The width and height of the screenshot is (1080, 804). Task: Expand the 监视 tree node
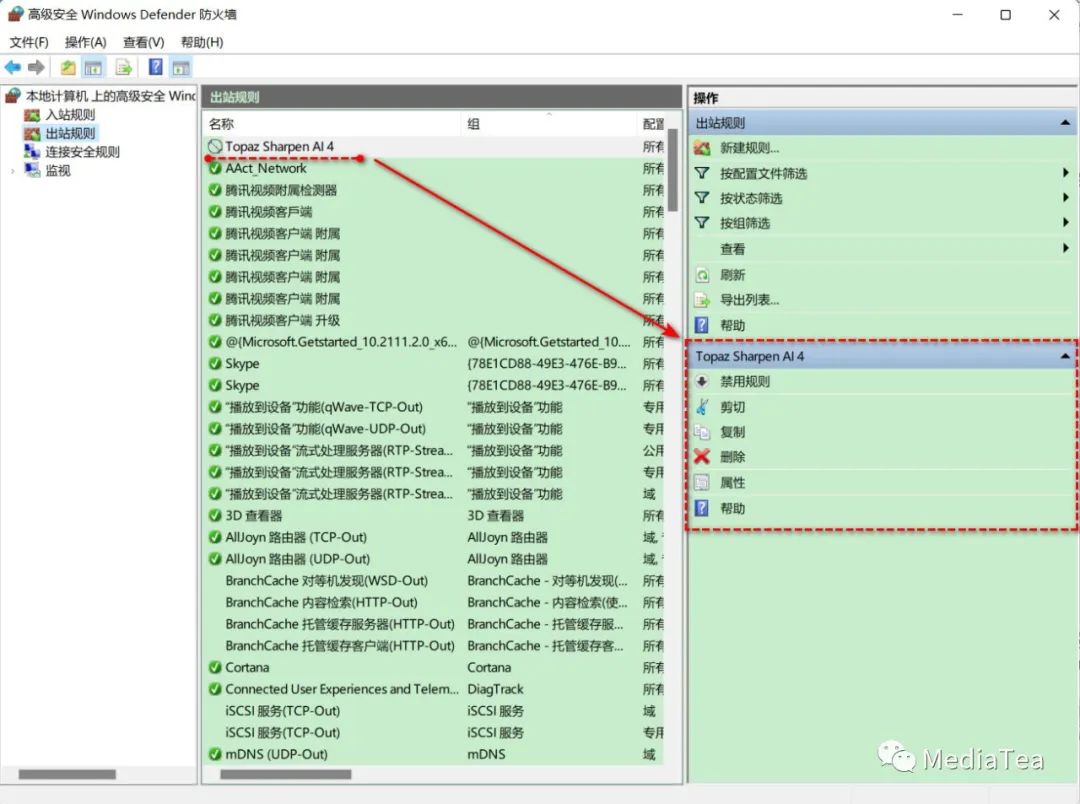pyautogui.click(x=12, y=171)
